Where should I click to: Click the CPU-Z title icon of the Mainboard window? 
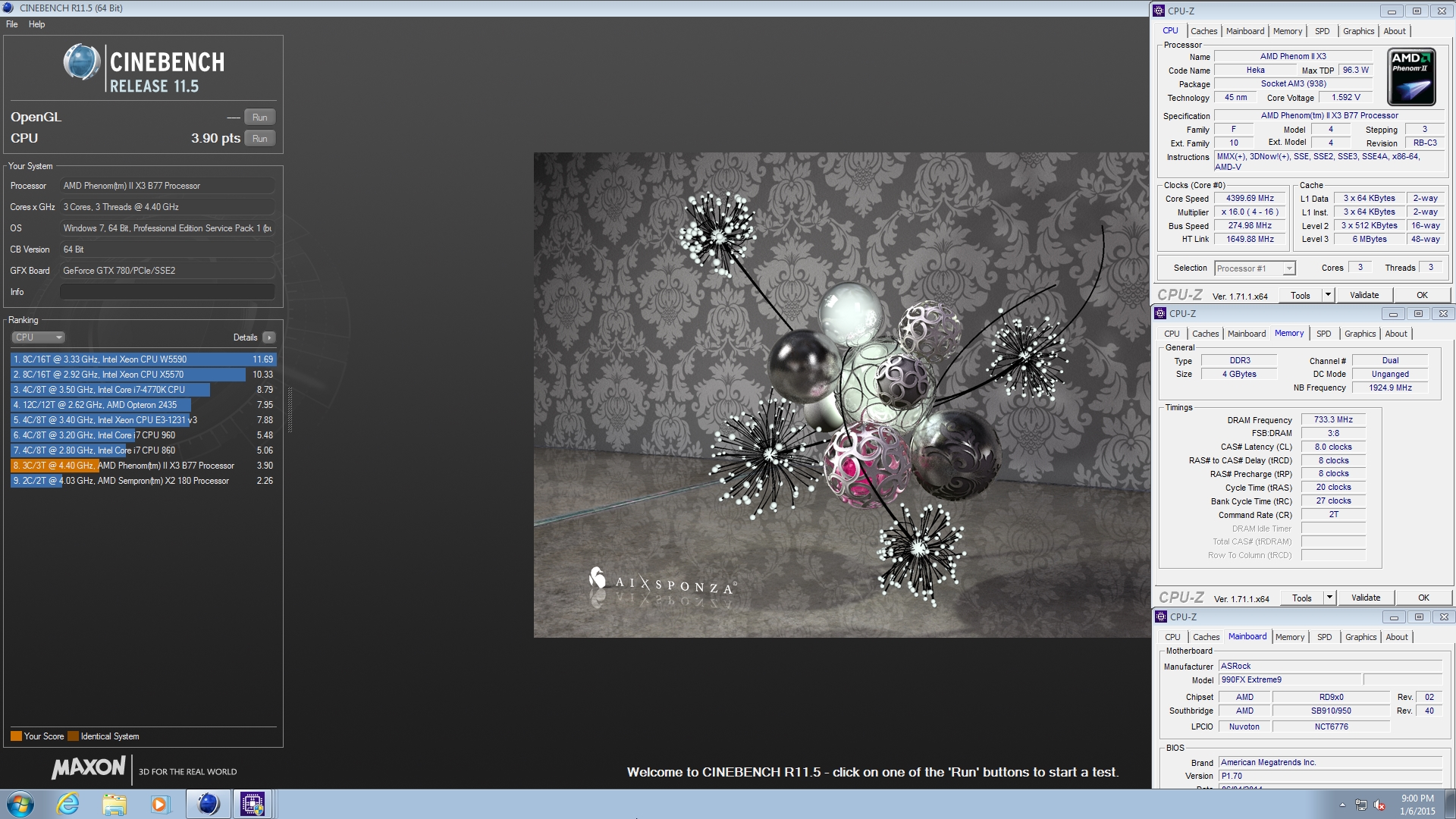tap(1161, 617)
